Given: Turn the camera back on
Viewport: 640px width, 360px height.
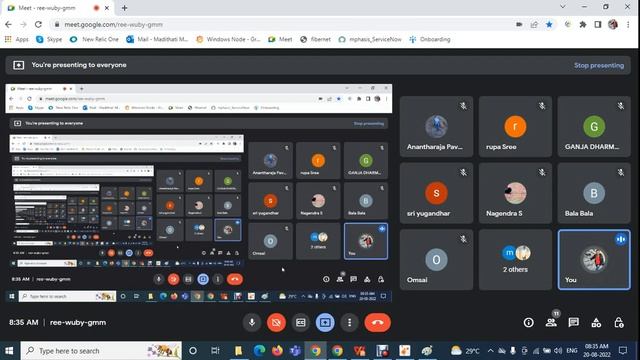Looking at the screenshot, I should [276, 322].
